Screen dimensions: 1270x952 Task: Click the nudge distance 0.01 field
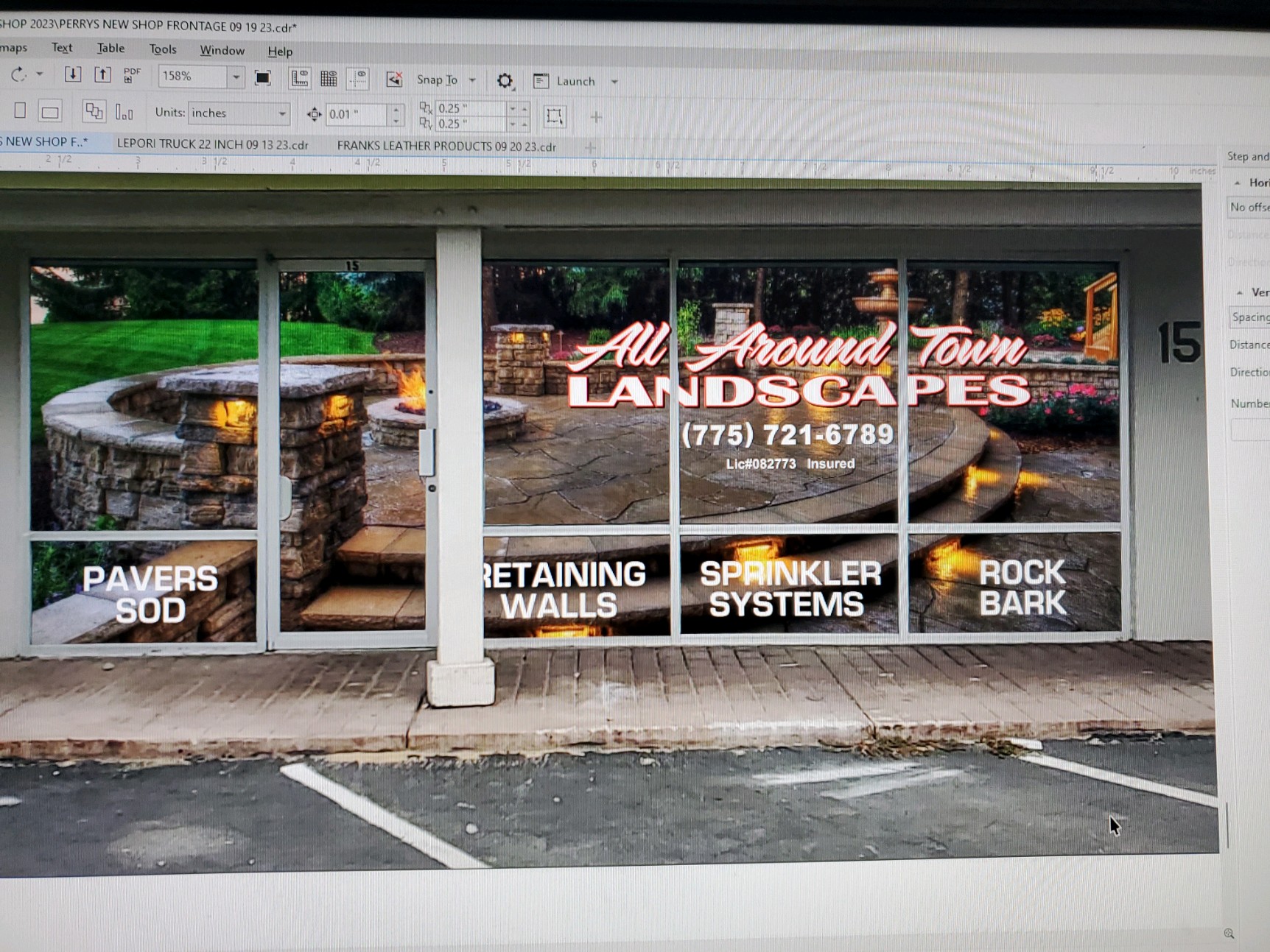355,114
